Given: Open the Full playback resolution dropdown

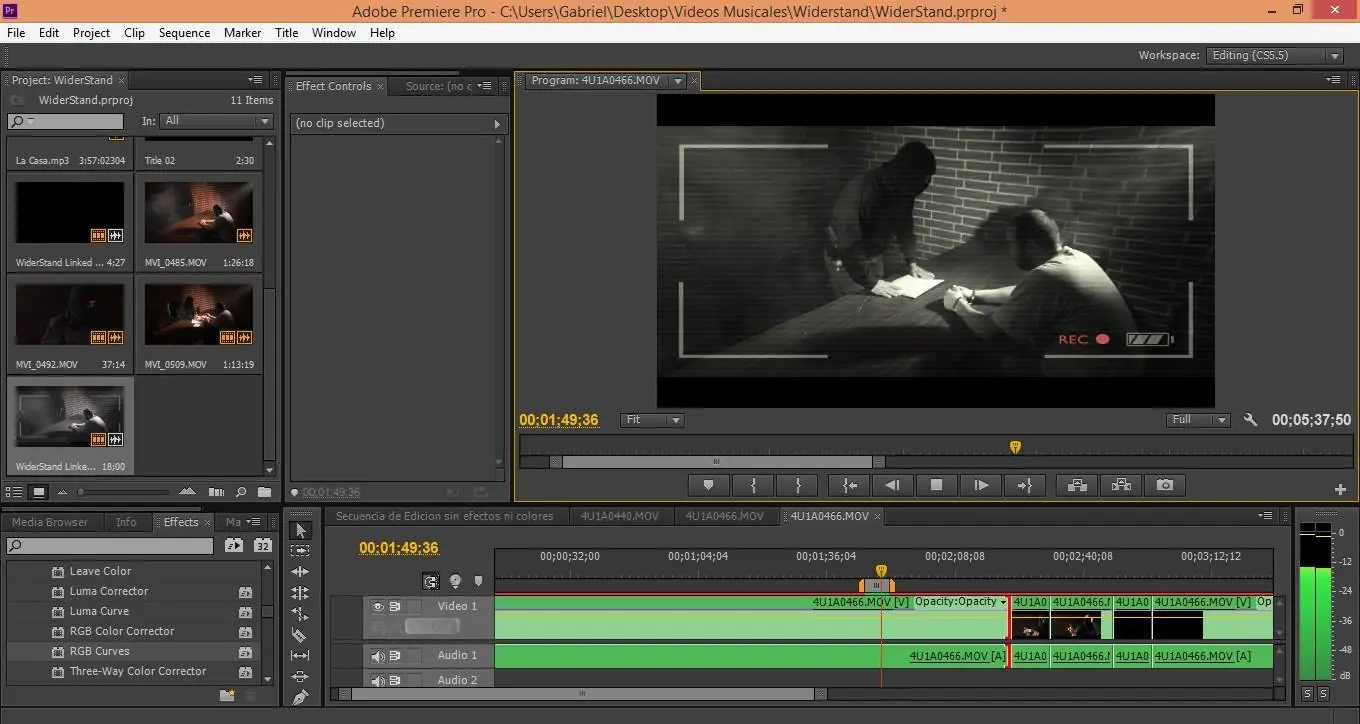Looking at the screenshot, I should 1198,420.
